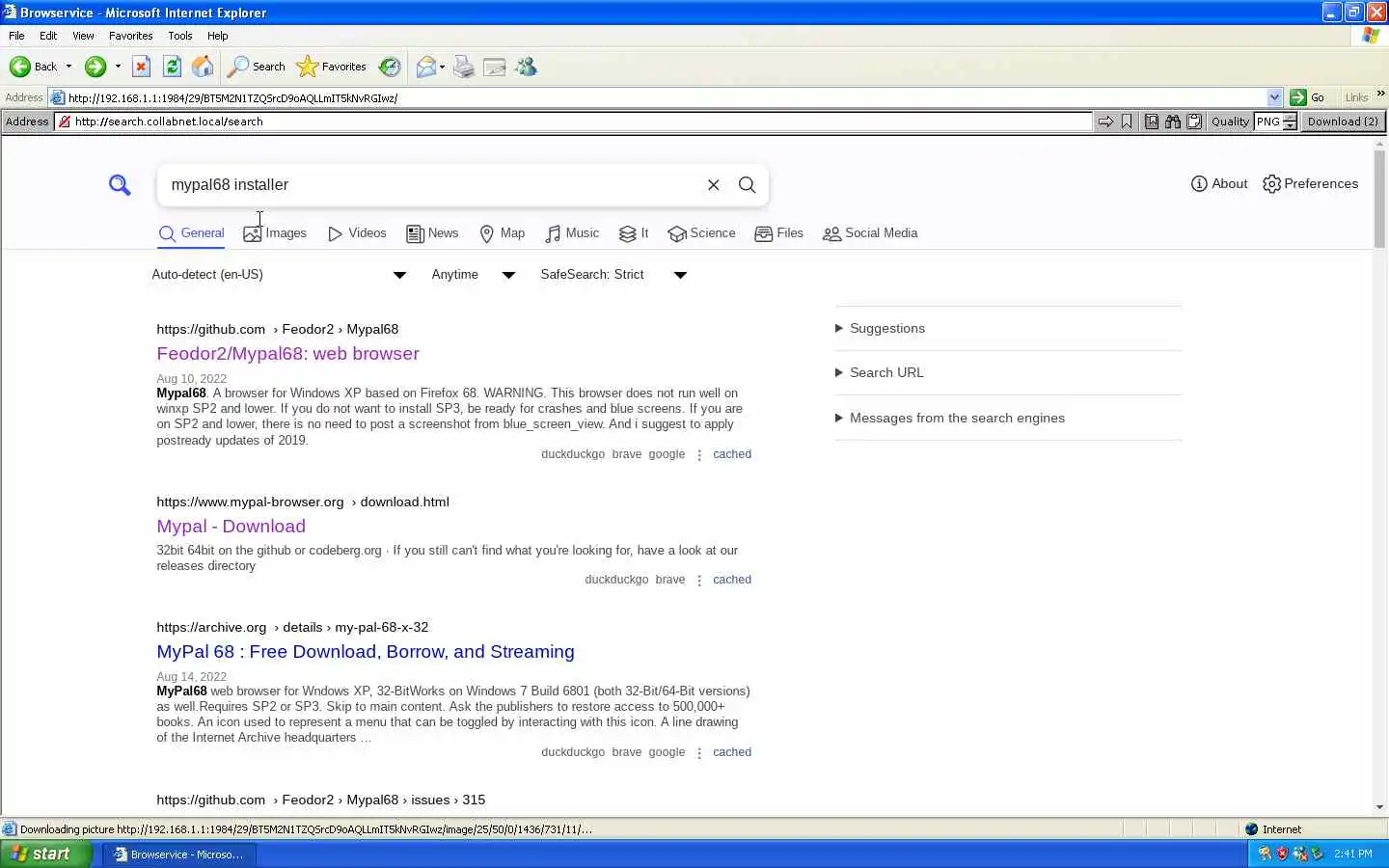Select the General search tab
The width and height of the screenshot is (1389, 868).
pyautogui.click(x=191, y=233)
